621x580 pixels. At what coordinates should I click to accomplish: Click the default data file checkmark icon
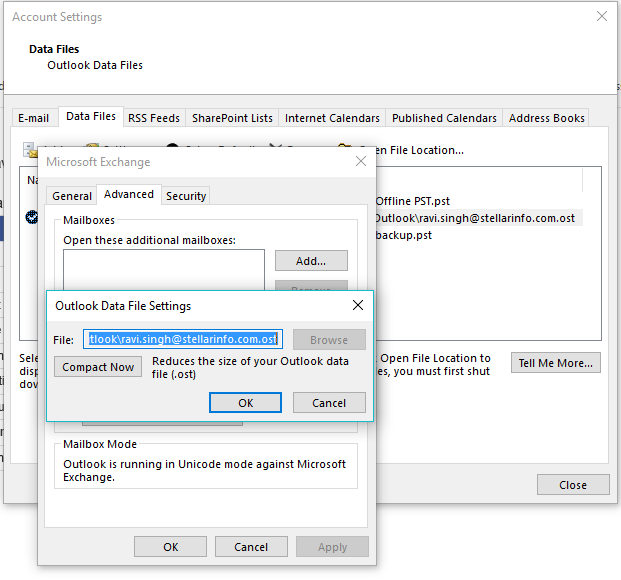click(32, 217)
